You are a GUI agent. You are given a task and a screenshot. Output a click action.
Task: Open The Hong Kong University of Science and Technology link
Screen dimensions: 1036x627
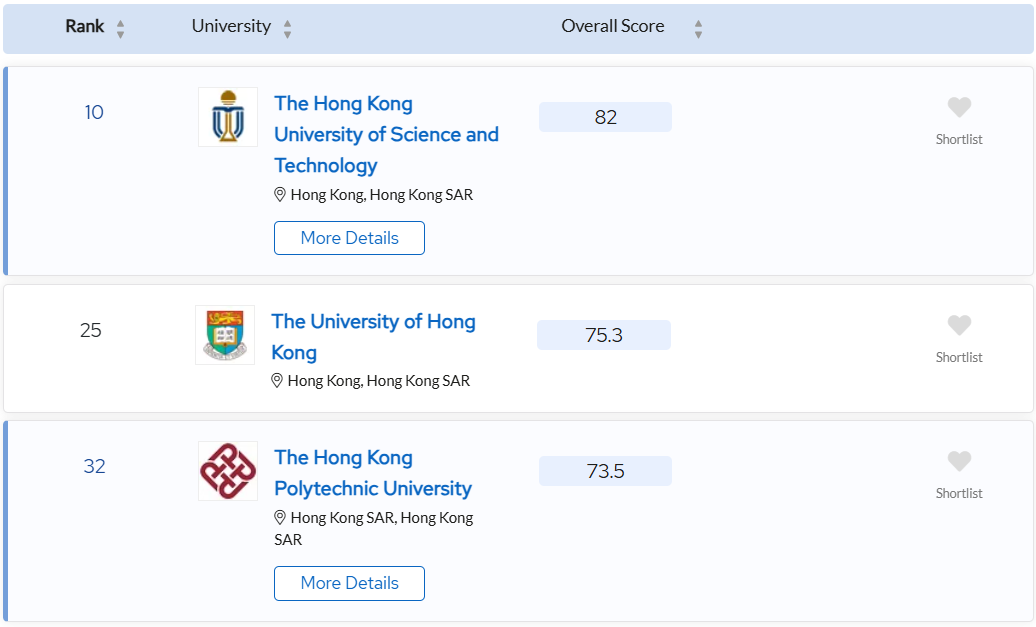pos(387,135)
